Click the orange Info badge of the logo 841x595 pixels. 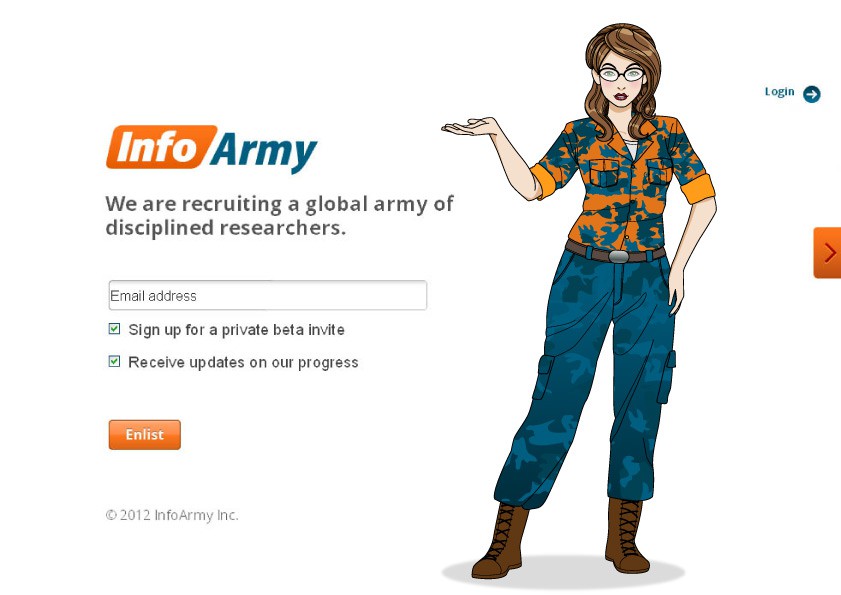161,147
